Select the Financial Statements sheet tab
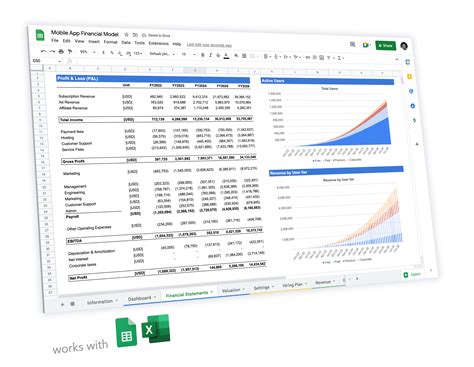This screenshot has height=367, width=474. (189, 294)
